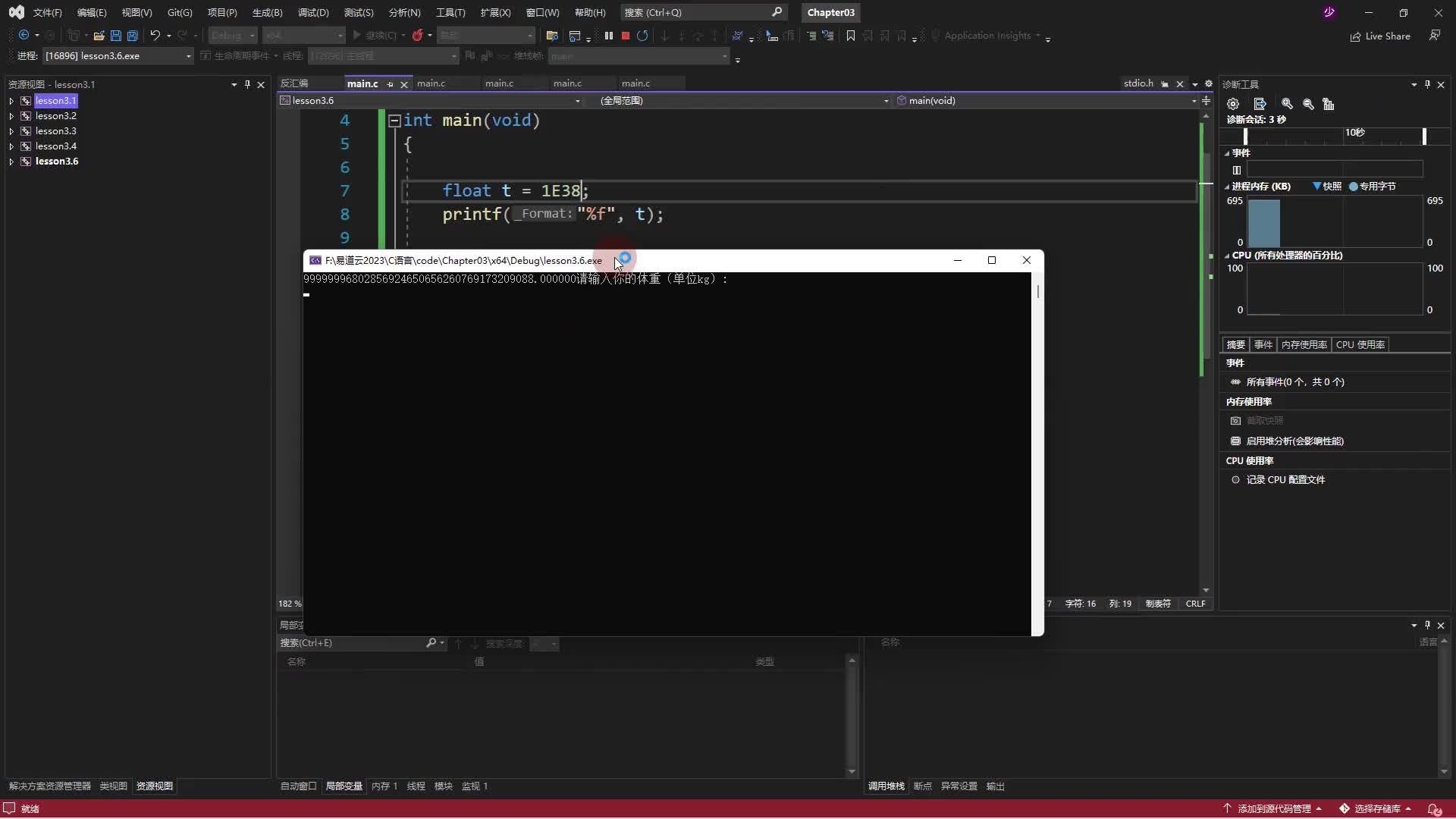Click the pause events icon in timeline
Viewport: 1456px width, 819px height.
(x=1237, y=170)
